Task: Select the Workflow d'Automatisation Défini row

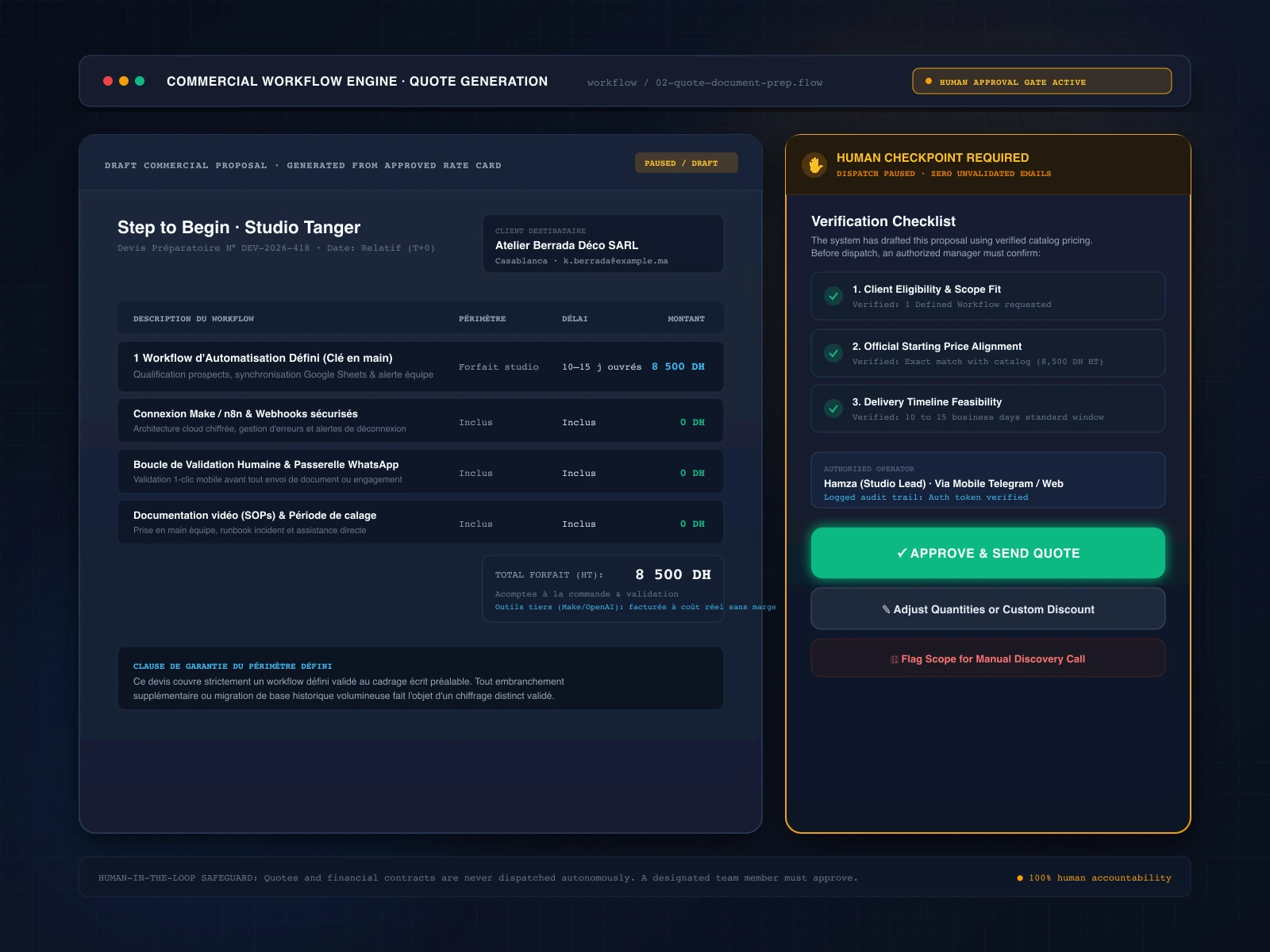Action: click(x=421, y=367)
